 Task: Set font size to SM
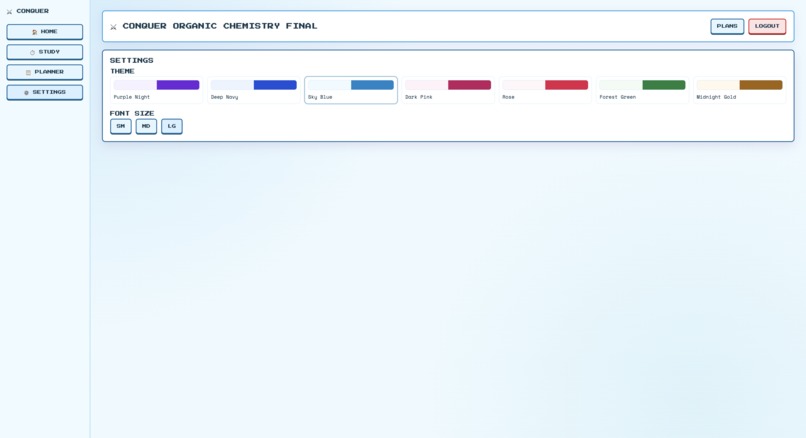(x=121, y=126)
